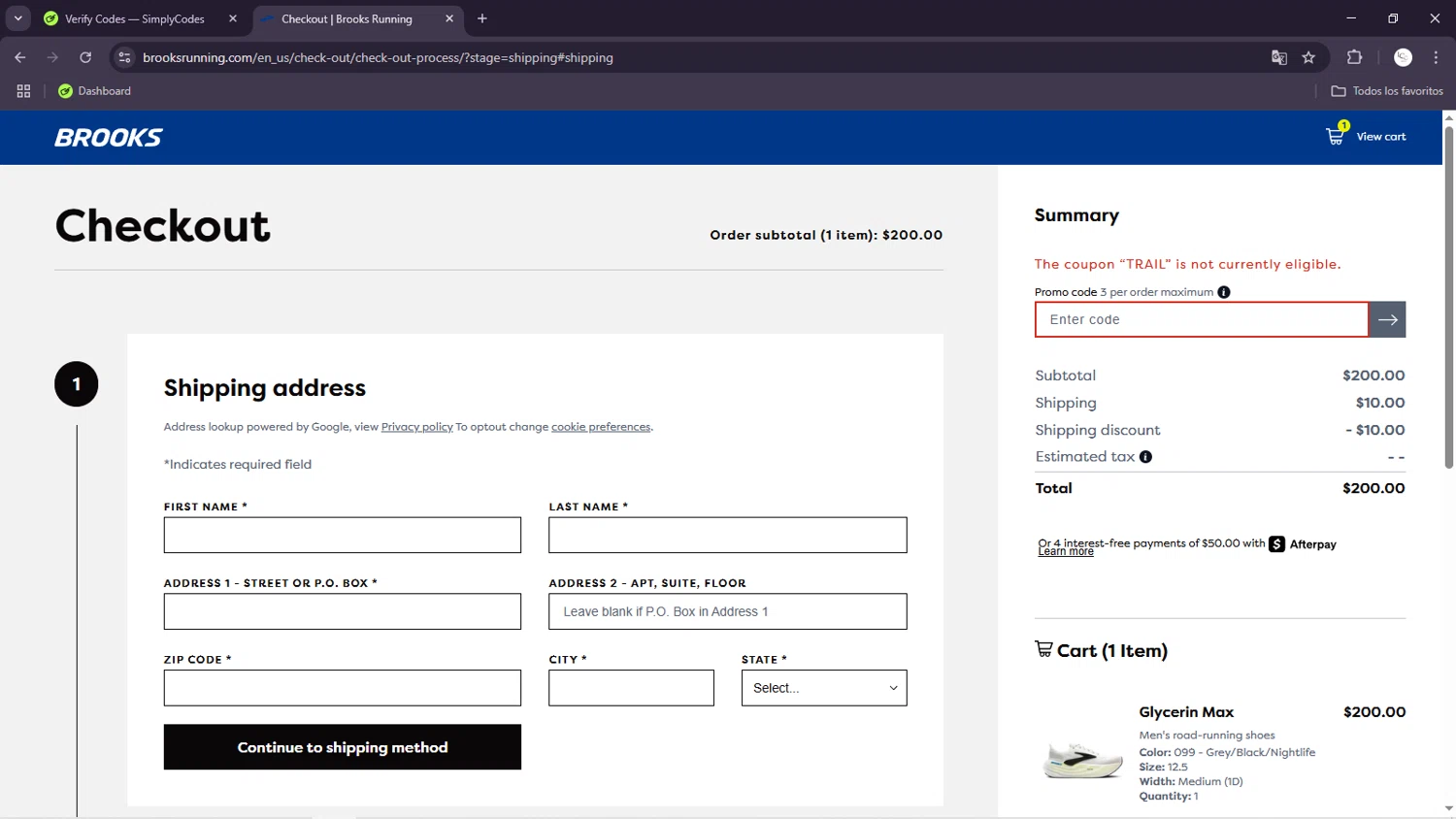Click the browser back arrow
Image resolution: width=1456 pixels, height=819 pixels.
[x=20, y=57]
